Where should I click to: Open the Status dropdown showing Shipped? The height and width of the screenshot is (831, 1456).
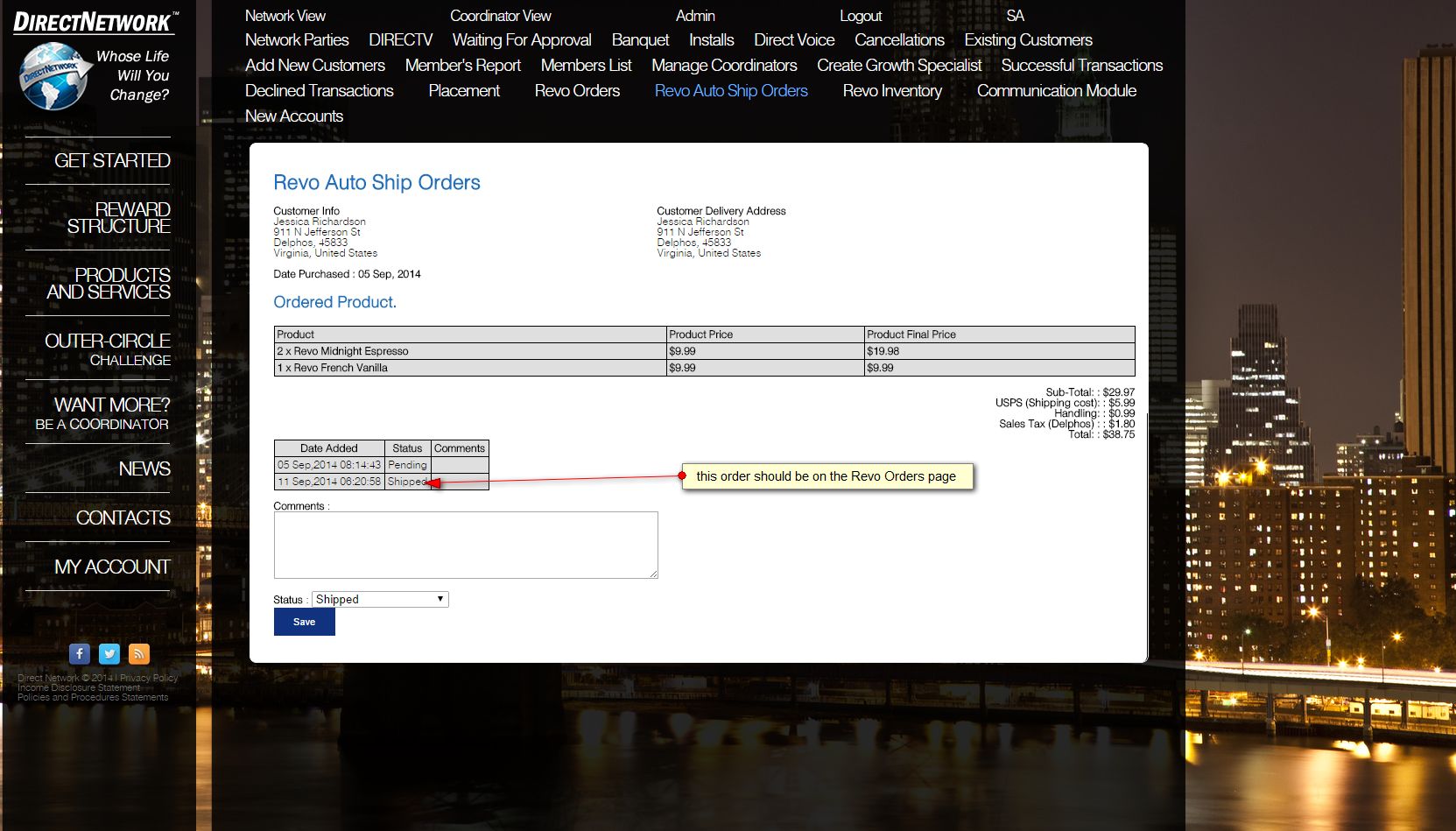[380, 599]
